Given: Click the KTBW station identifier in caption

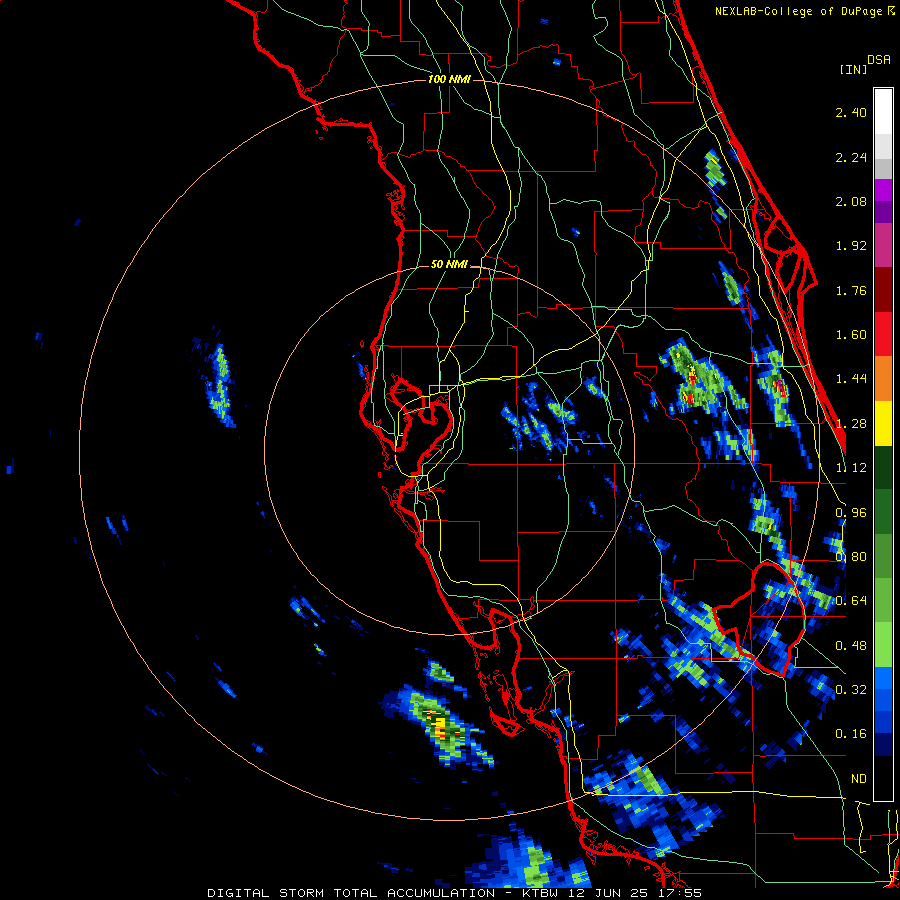Looking at the screenshot, I should 540,893.
